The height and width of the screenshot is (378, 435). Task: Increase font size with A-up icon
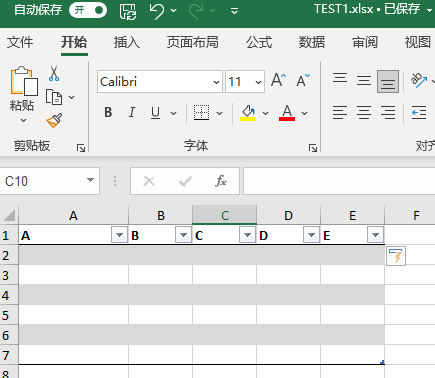click(x=278, y=80)
